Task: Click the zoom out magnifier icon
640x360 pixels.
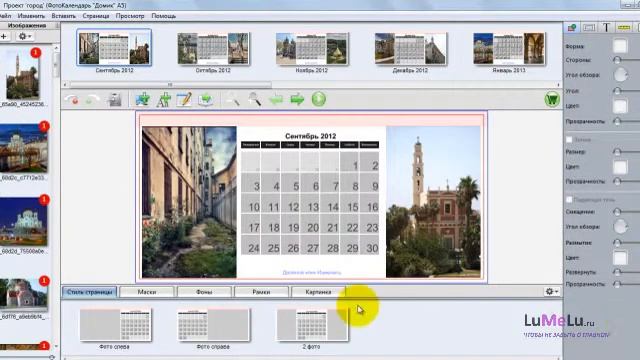Action: pyautogui.click(x=233, y=100)
